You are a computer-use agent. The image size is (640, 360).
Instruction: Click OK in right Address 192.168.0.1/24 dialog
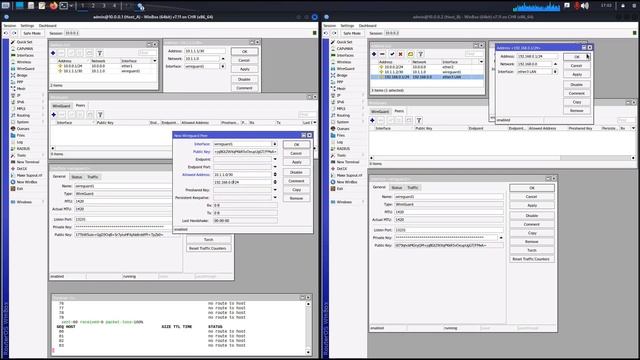pos(576,57)
